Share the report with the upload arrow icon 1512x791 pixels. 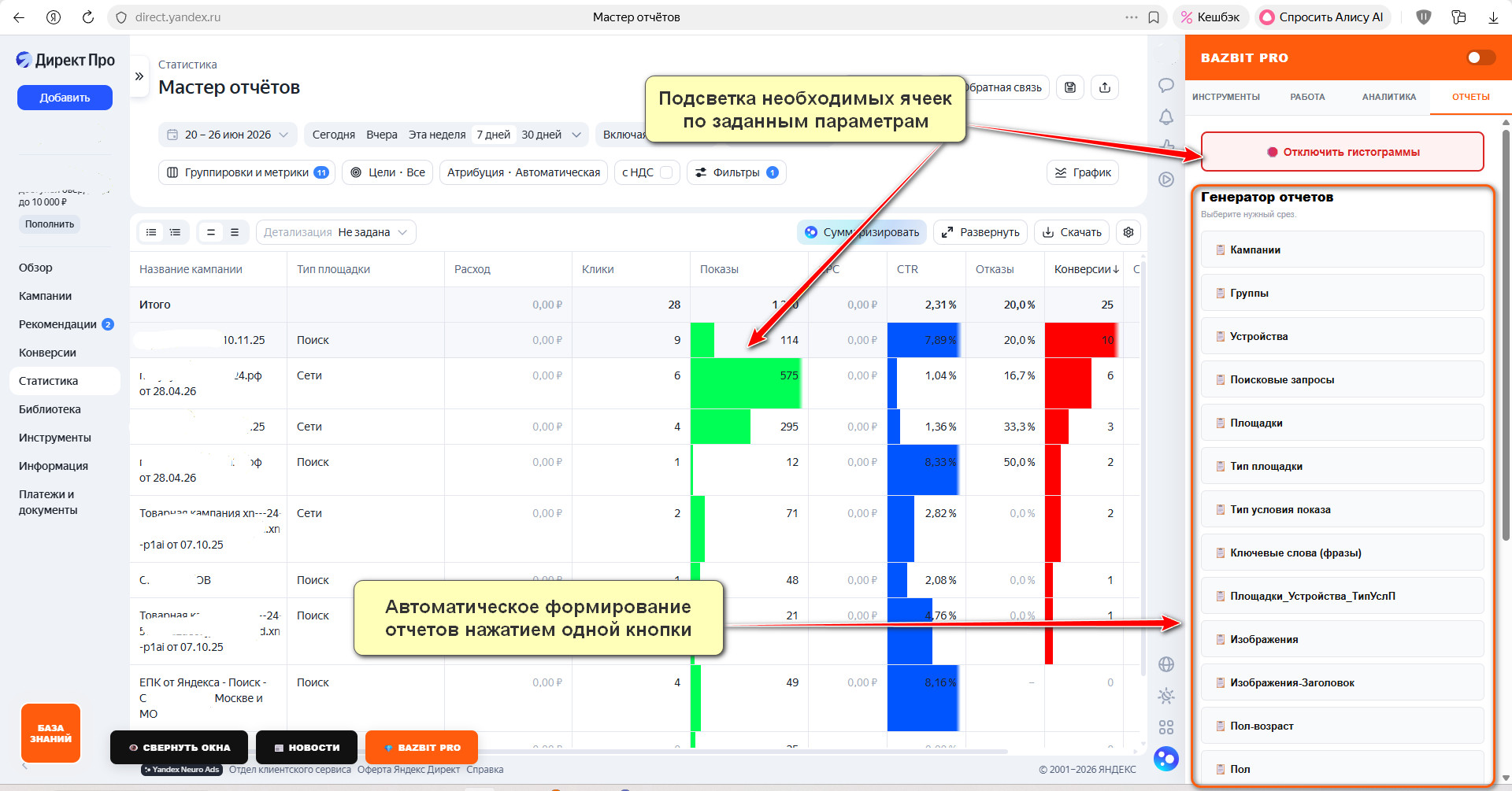tap(1105, 87)
